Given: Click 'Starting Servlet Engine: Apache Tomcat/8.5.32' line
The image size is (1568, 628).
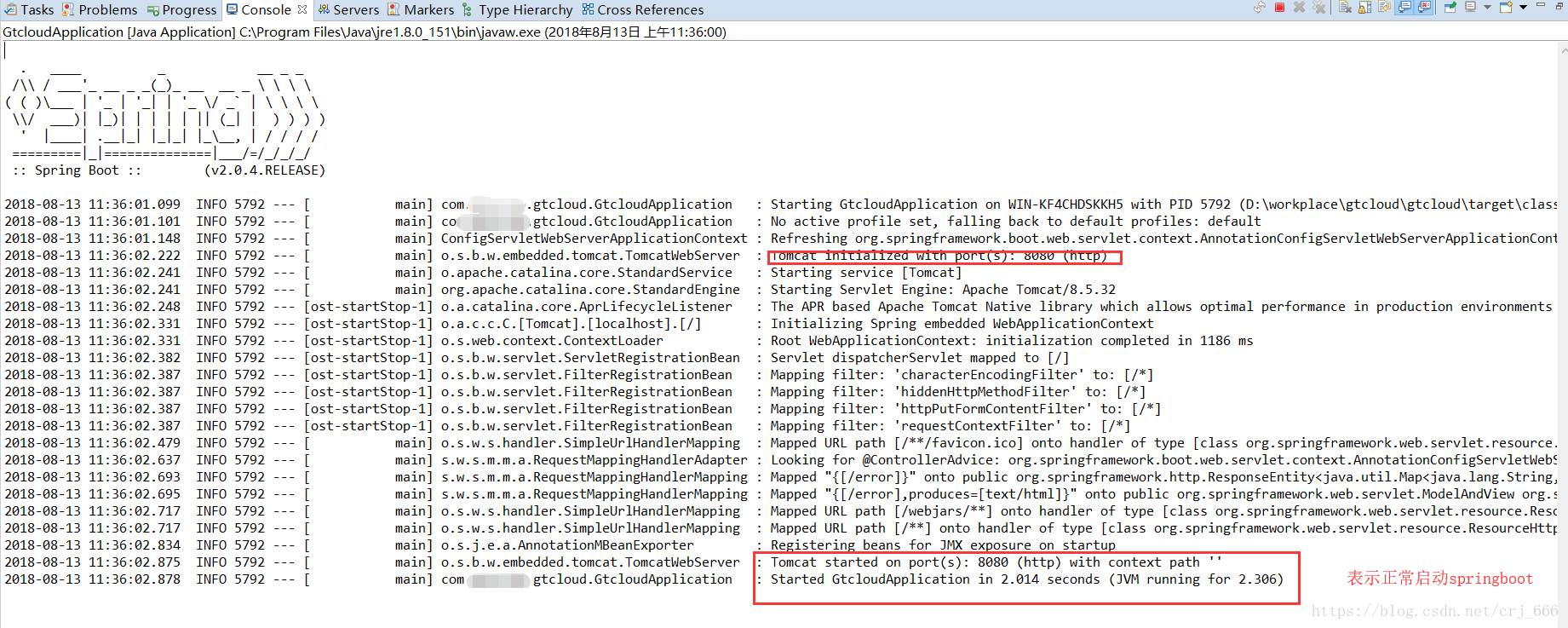Looking at the screenshot, I should 943,290.
